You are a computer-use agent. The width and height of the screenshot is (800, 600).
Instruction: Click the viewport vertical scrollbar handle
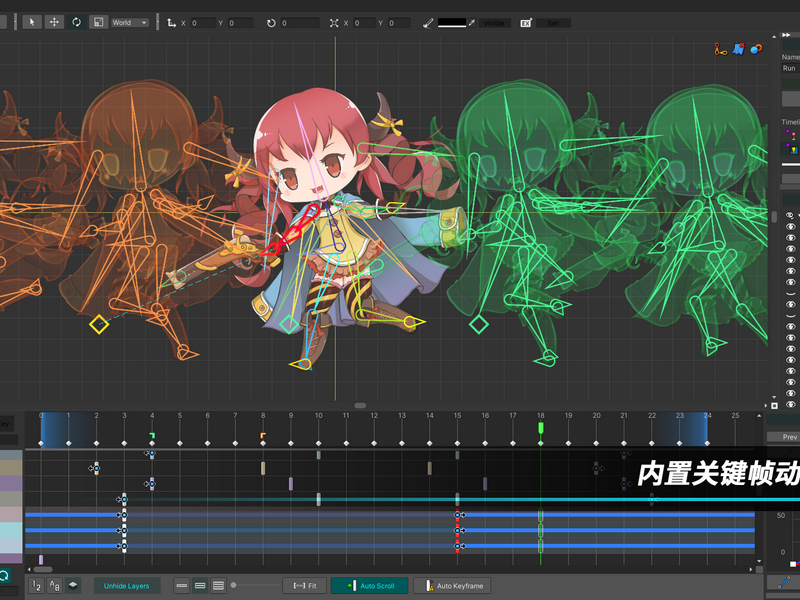774,217
